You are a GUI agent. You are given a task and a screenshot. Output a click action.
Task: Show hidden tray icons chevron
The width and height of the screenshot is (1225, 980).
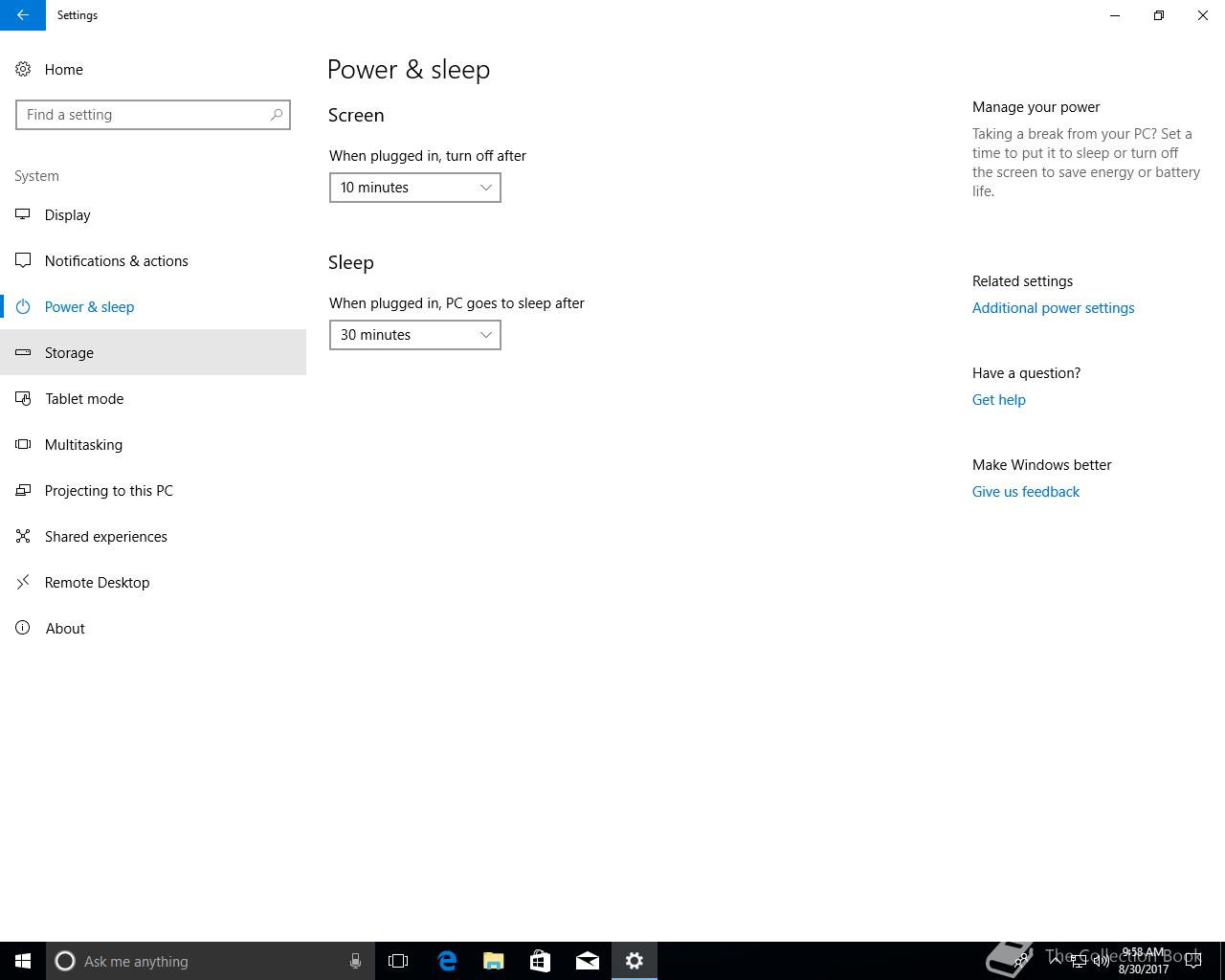coord(1056,961)
